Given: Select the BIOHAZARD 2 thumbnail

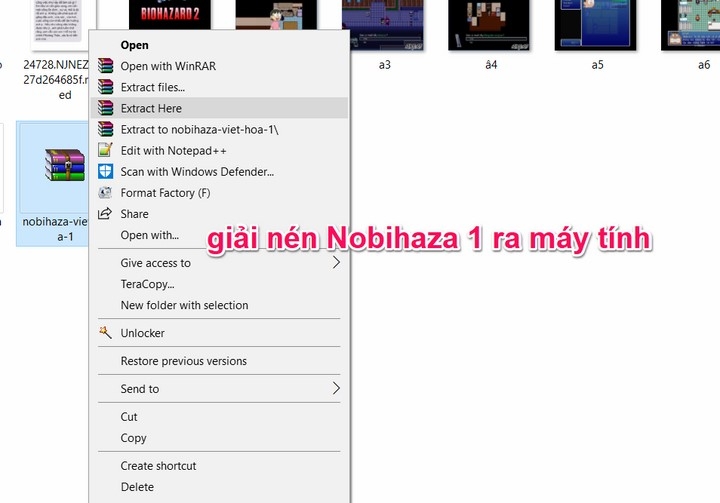Looking at the screenshot, I should tap(170, 15).
